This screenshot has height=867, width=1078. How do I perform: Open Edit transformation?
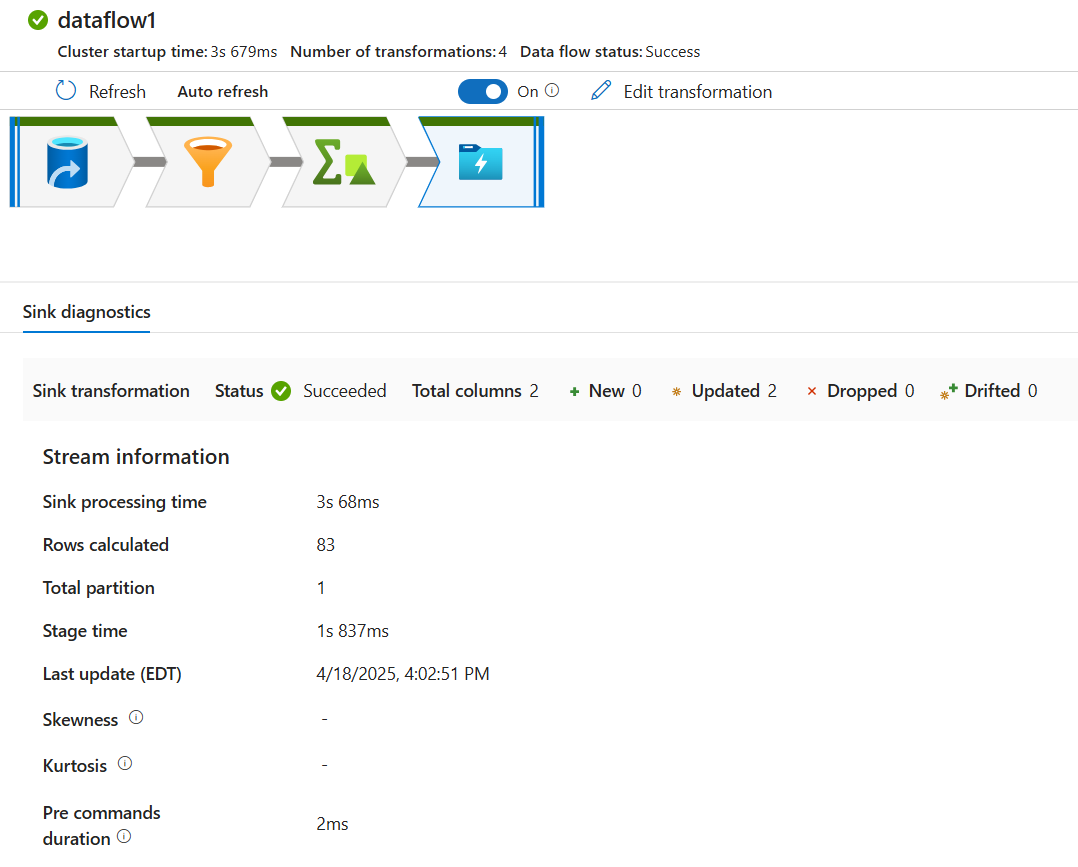pyautogui.click(x=695, y=91)
